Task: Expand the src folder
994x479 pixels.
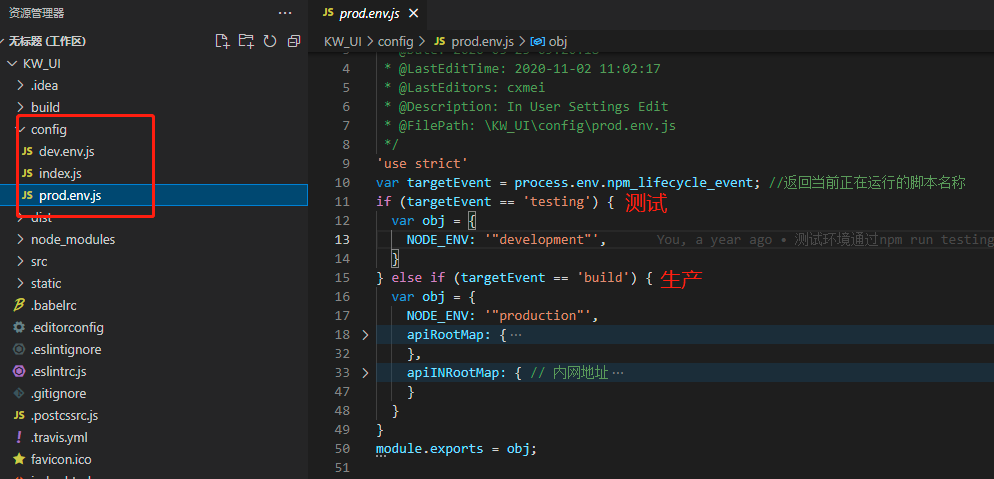Action: pos(39,261)
